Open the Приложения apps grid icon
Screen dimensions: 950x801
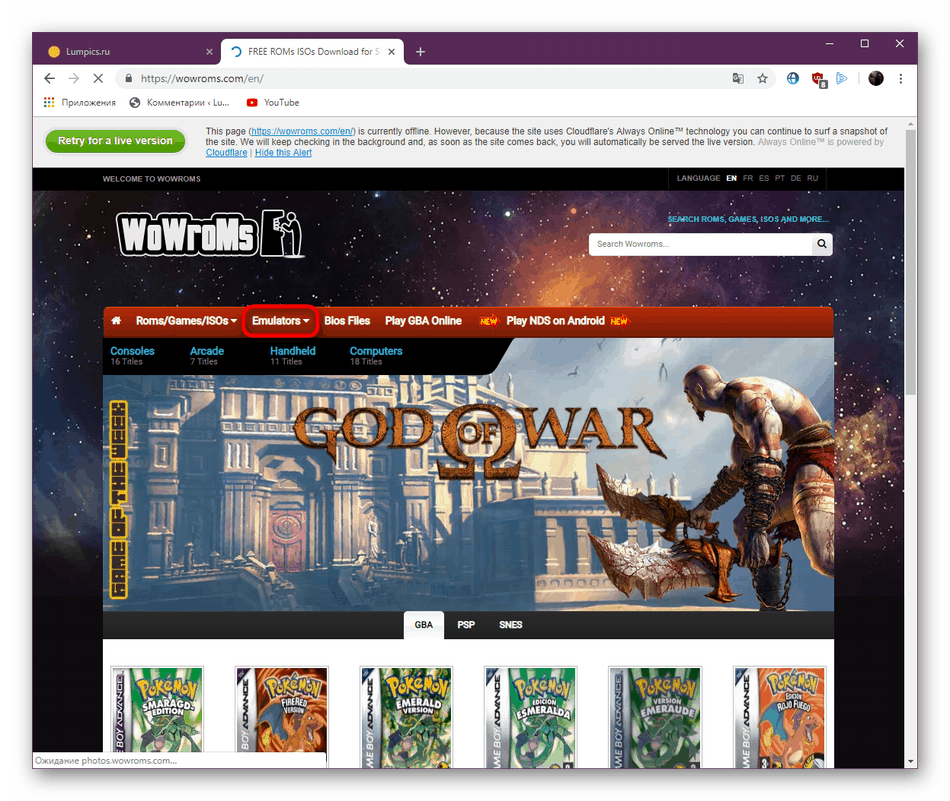tap(49, 102)
